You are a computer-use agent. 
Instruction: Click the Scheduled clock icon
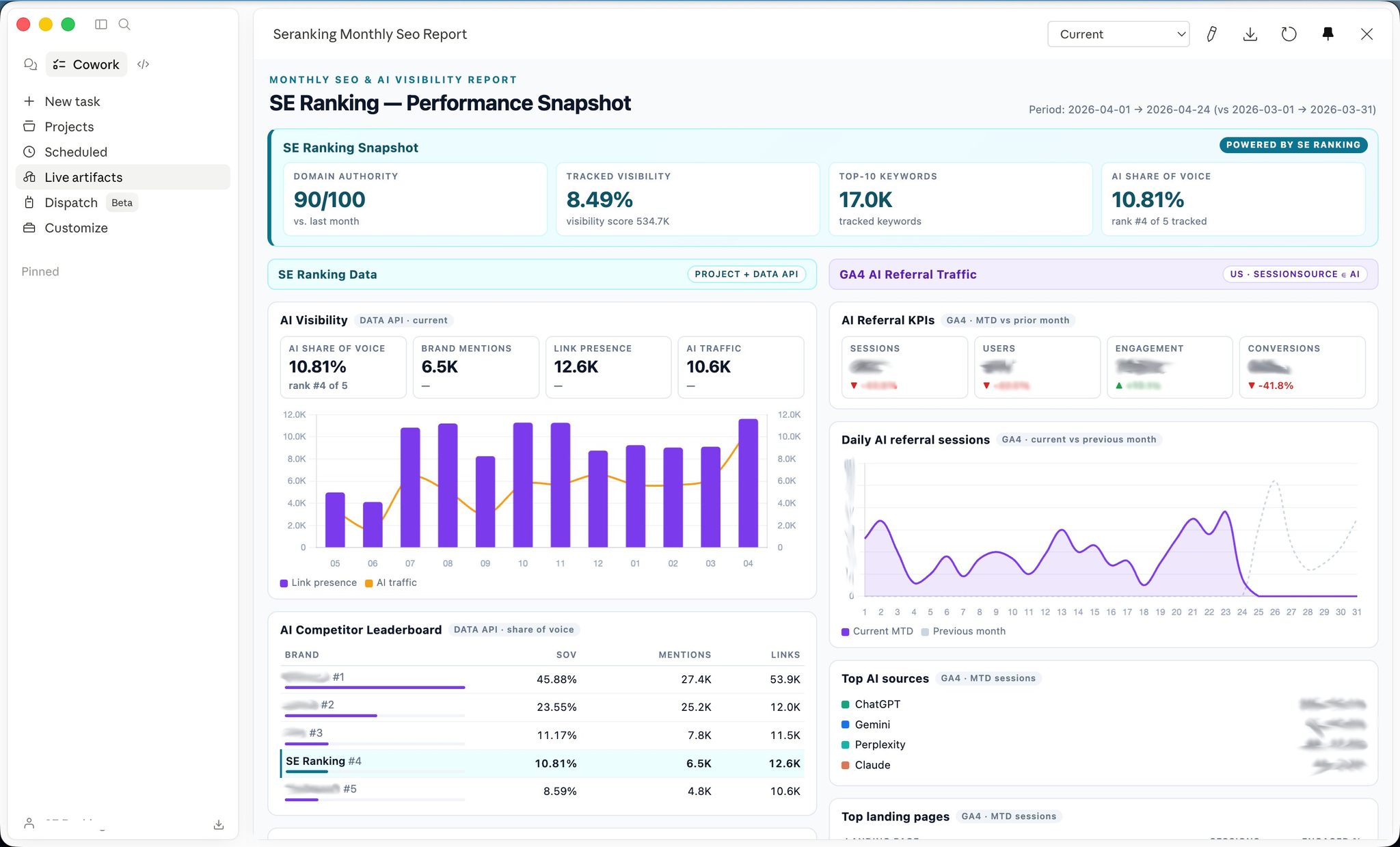29,152
